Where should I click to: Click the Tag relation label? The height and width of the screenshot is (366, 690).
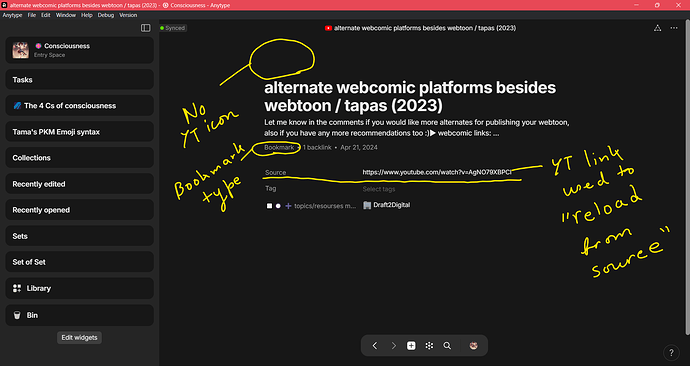271,188
